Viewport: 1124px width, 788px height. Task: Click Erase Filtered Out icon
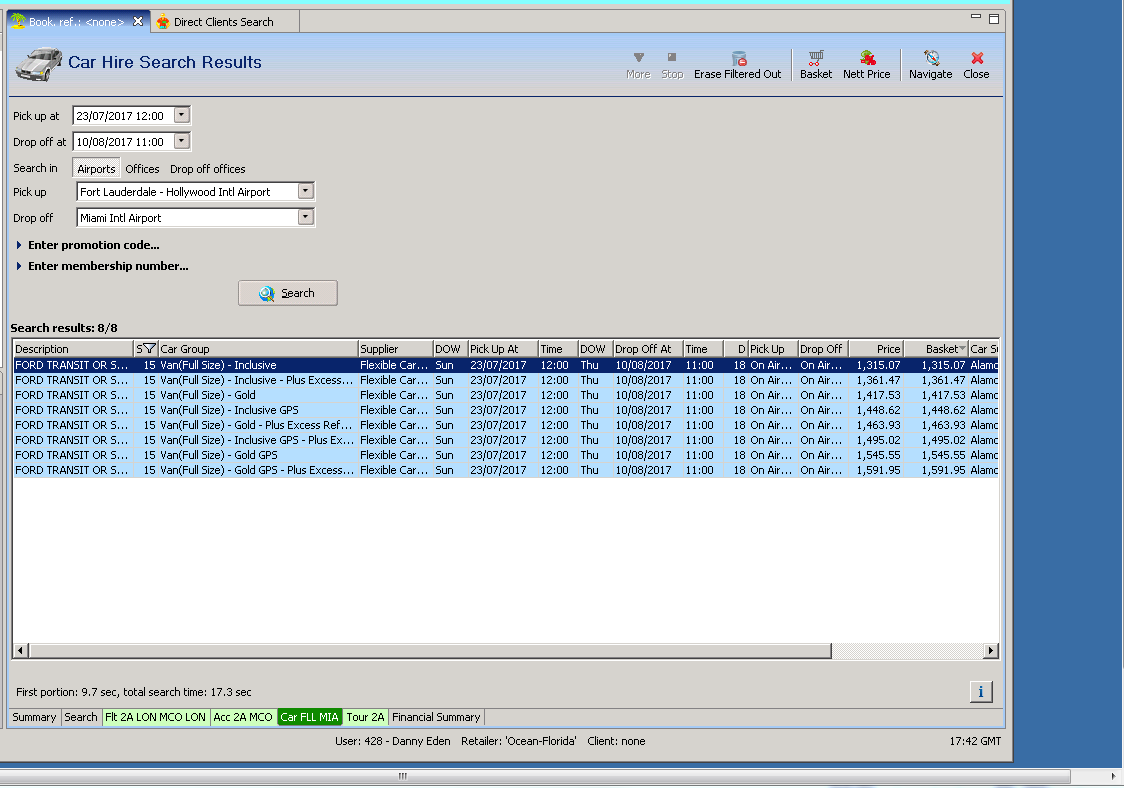738,59
